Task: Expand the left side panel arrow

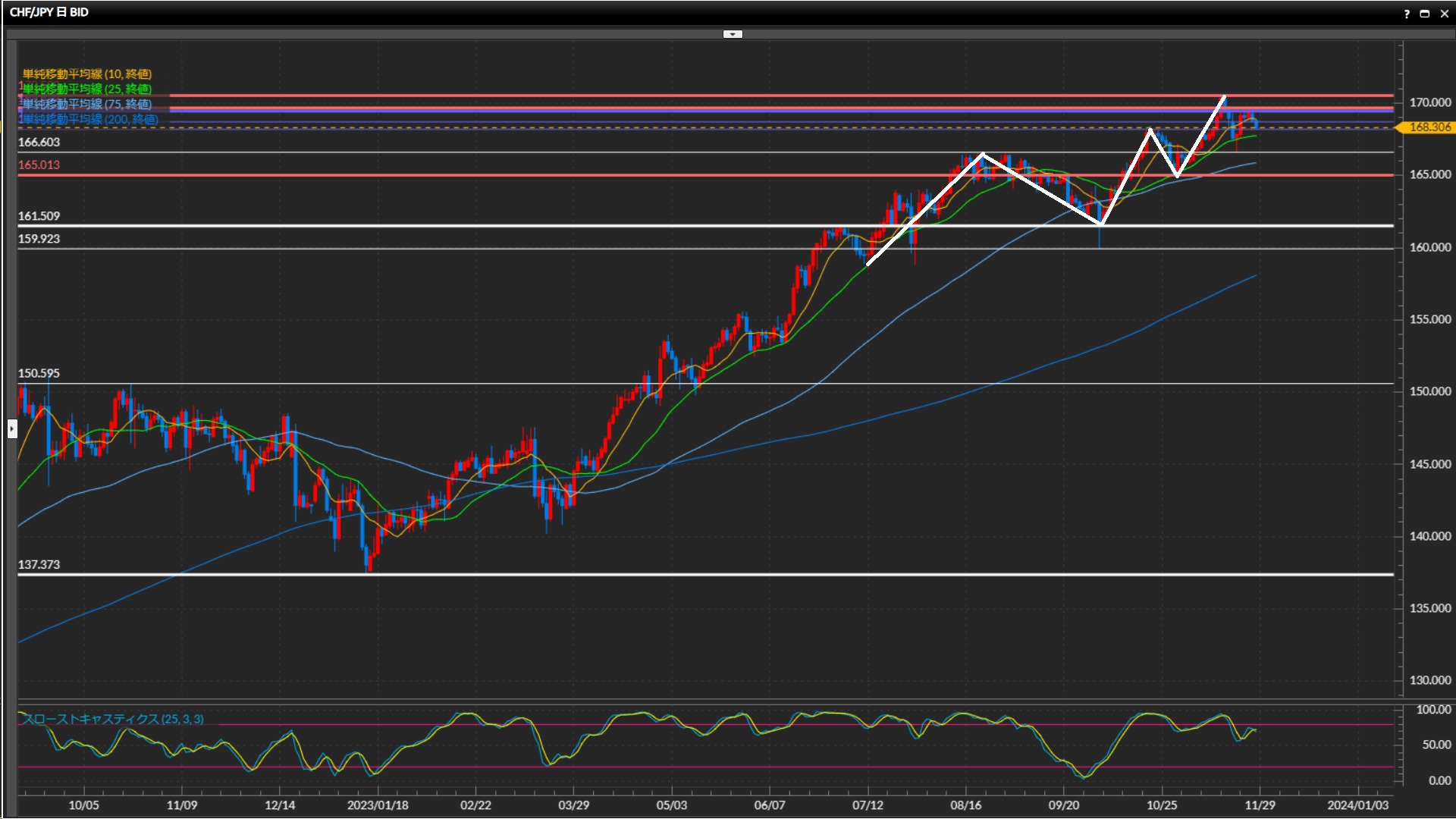Action: (x=11, y=429)
